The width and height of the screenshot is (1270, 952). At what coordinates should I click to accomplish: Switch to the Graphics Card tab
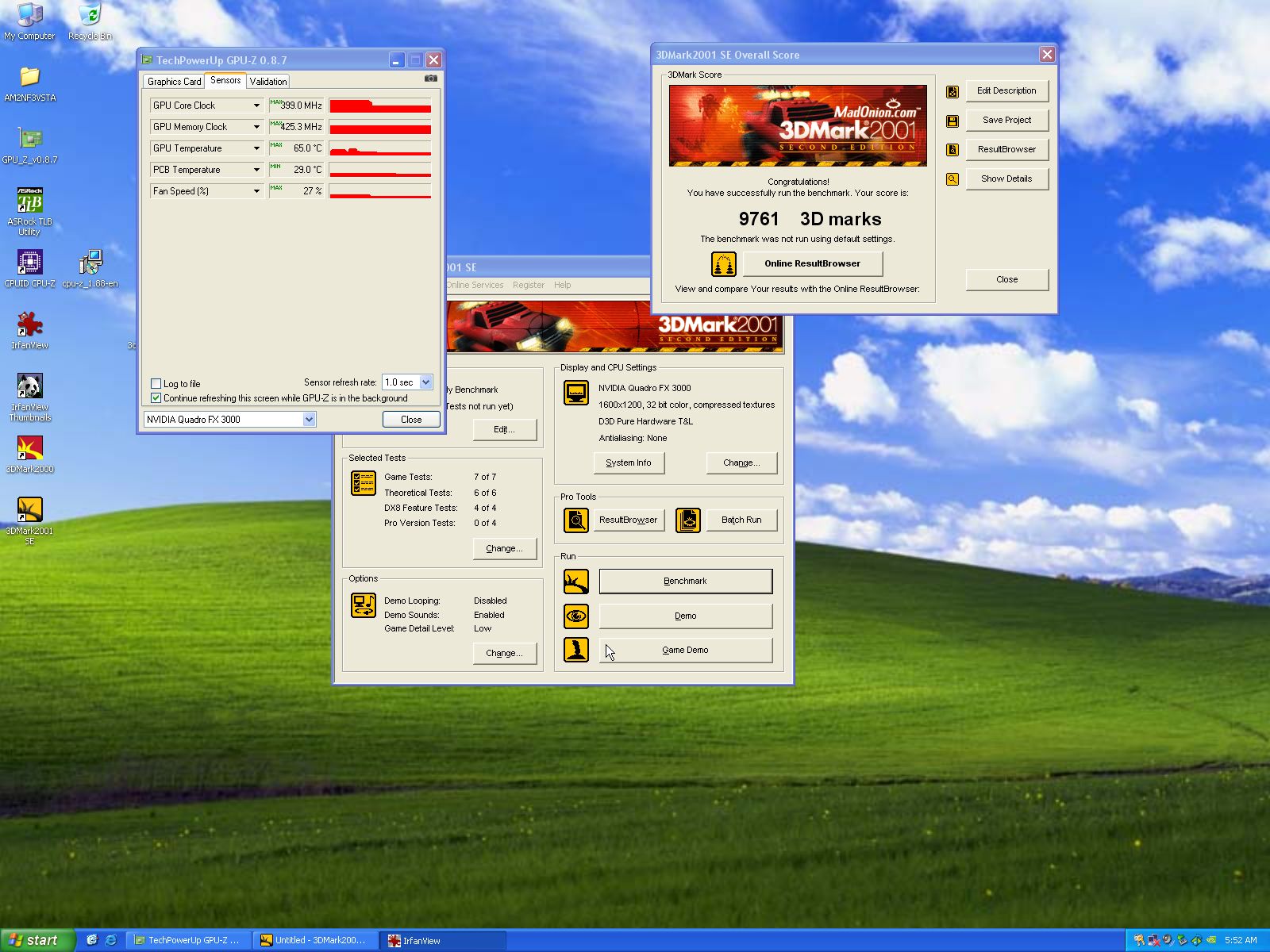coord(175,82)
